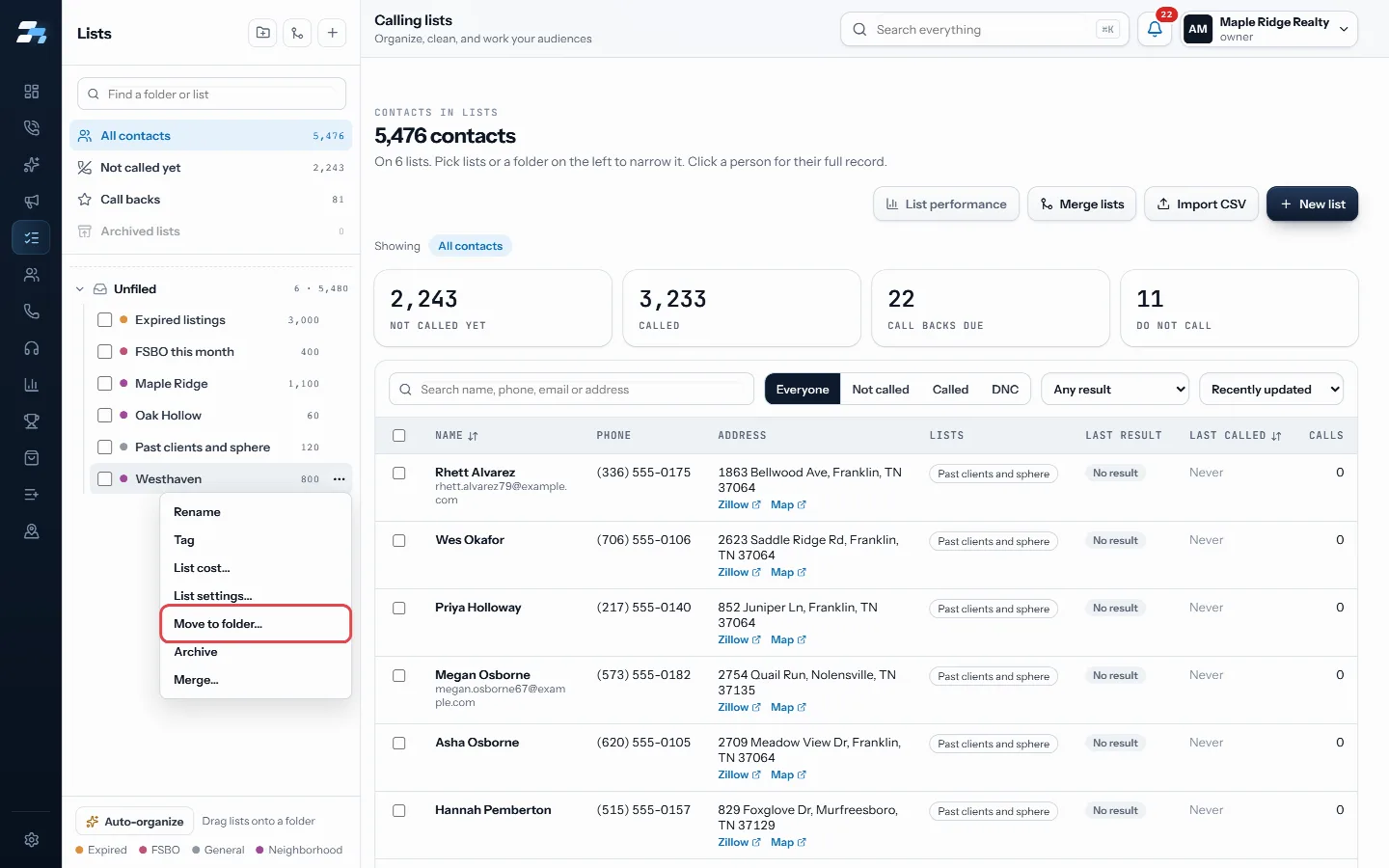Check the Expired listings checkbox
The height and width of the screenshot is (868, 1389).
point(105,320)
